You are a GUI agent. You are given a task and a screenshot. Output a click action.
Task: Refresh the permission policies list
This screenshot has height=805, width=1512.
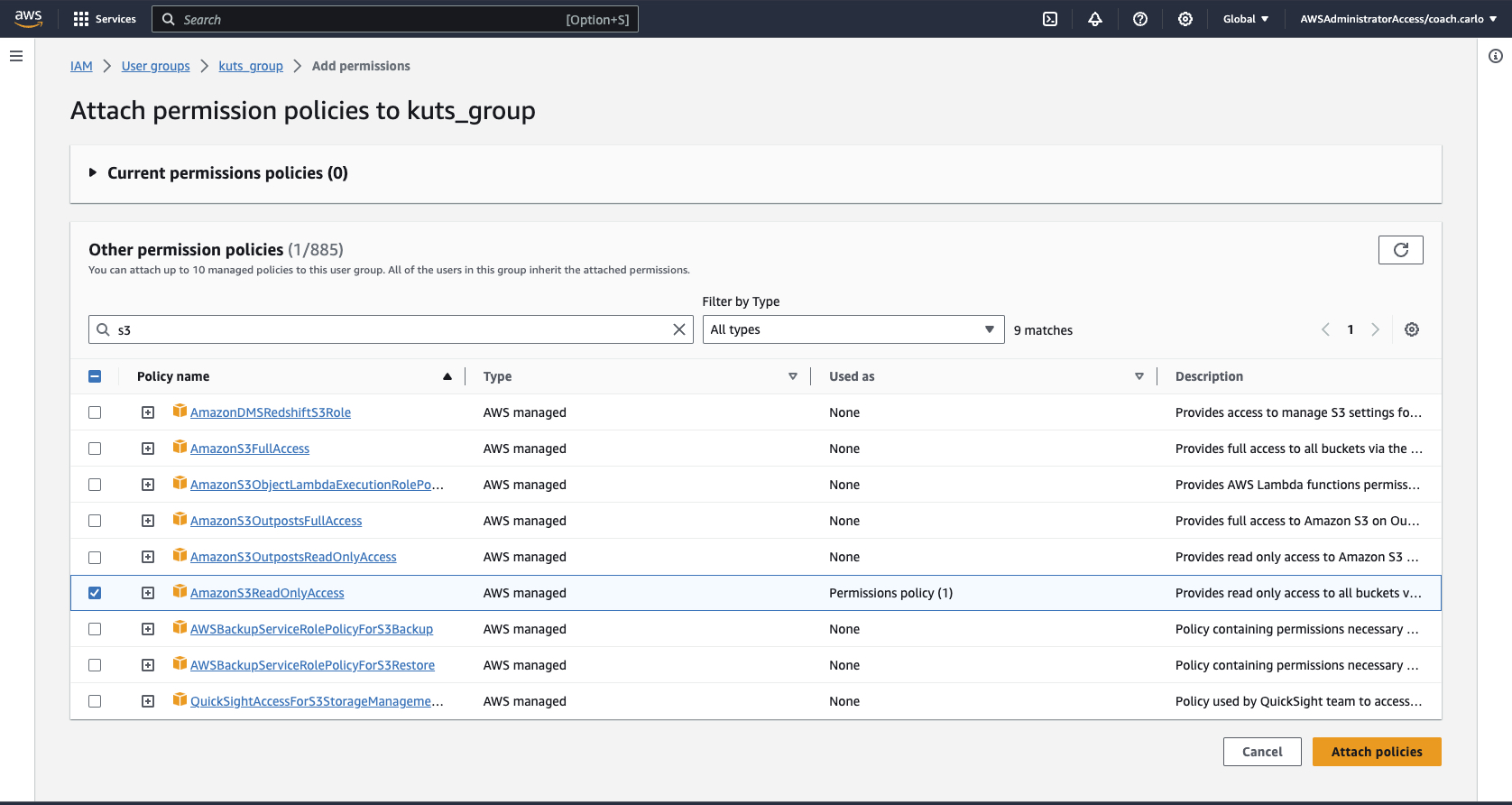pos(1400,250)
